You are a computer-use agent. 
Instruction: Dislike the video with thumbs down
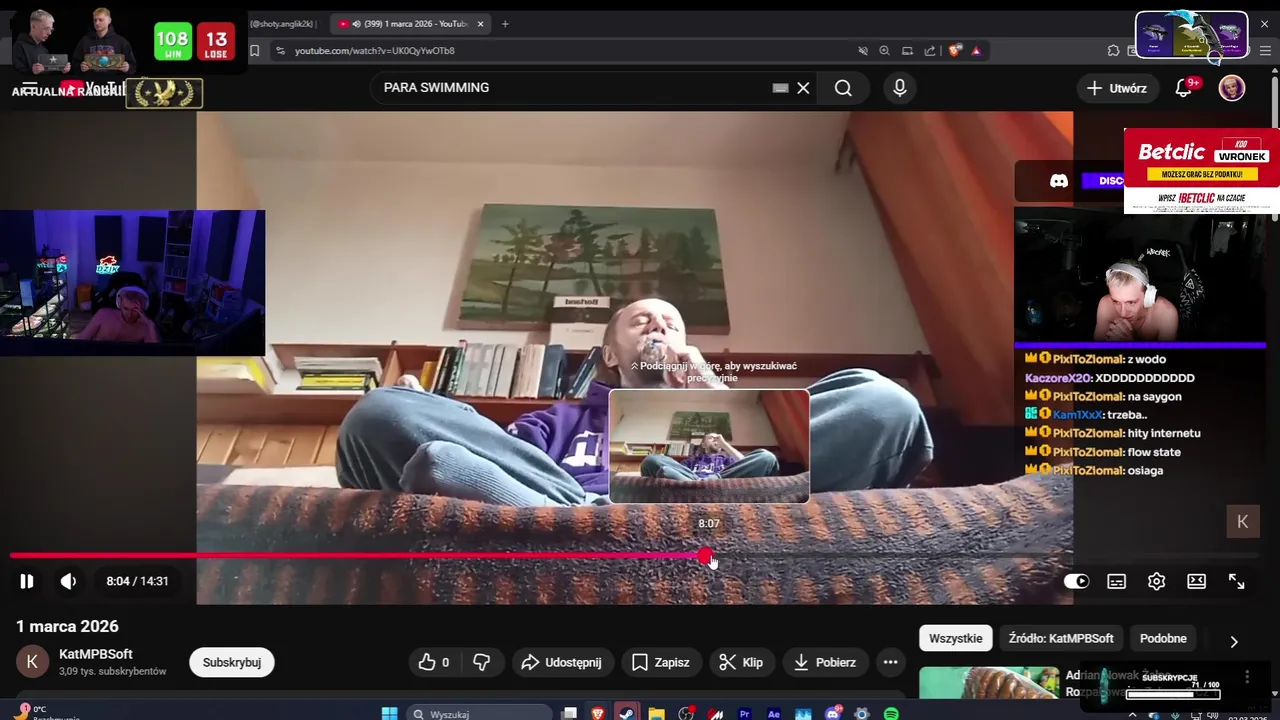pyautogui.click(x=481, y=662)
